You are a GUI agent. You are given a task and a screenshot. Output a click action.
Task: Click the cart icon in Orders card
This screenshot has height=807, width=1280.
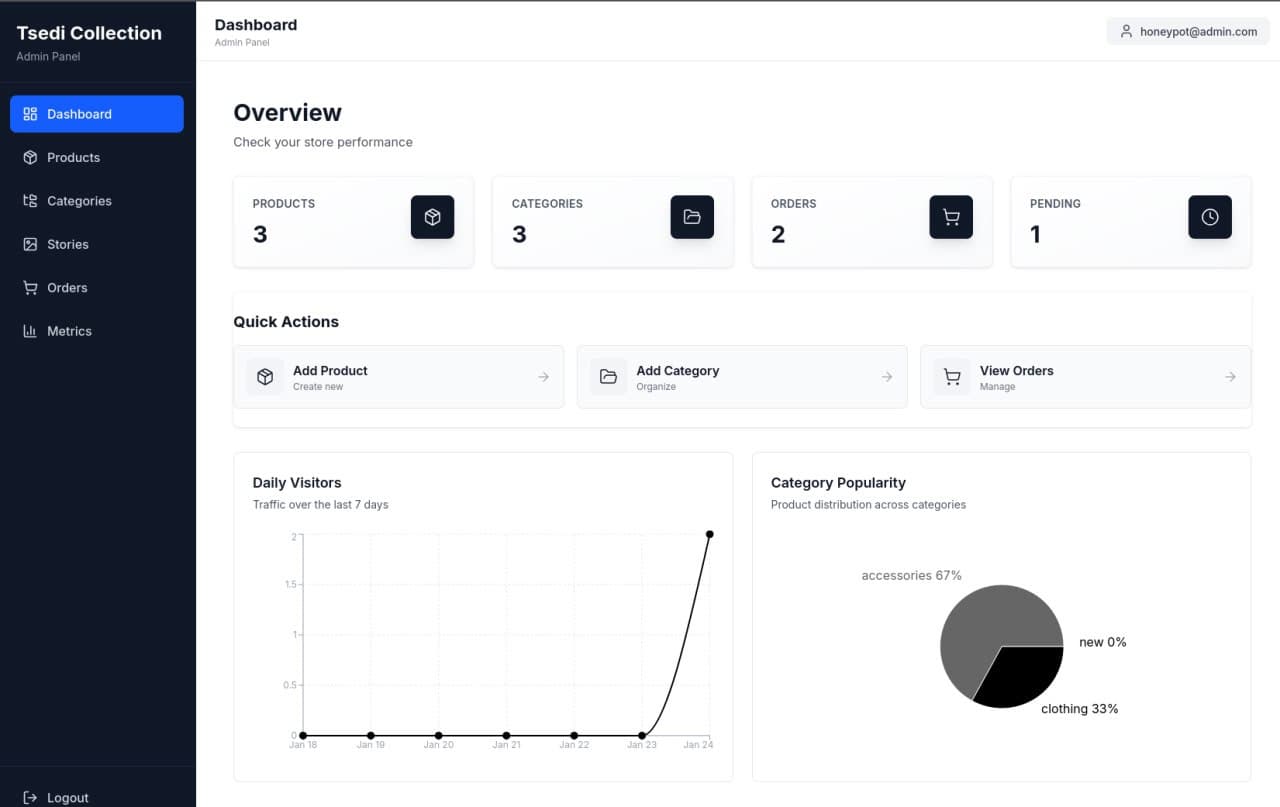pos(950,217)
